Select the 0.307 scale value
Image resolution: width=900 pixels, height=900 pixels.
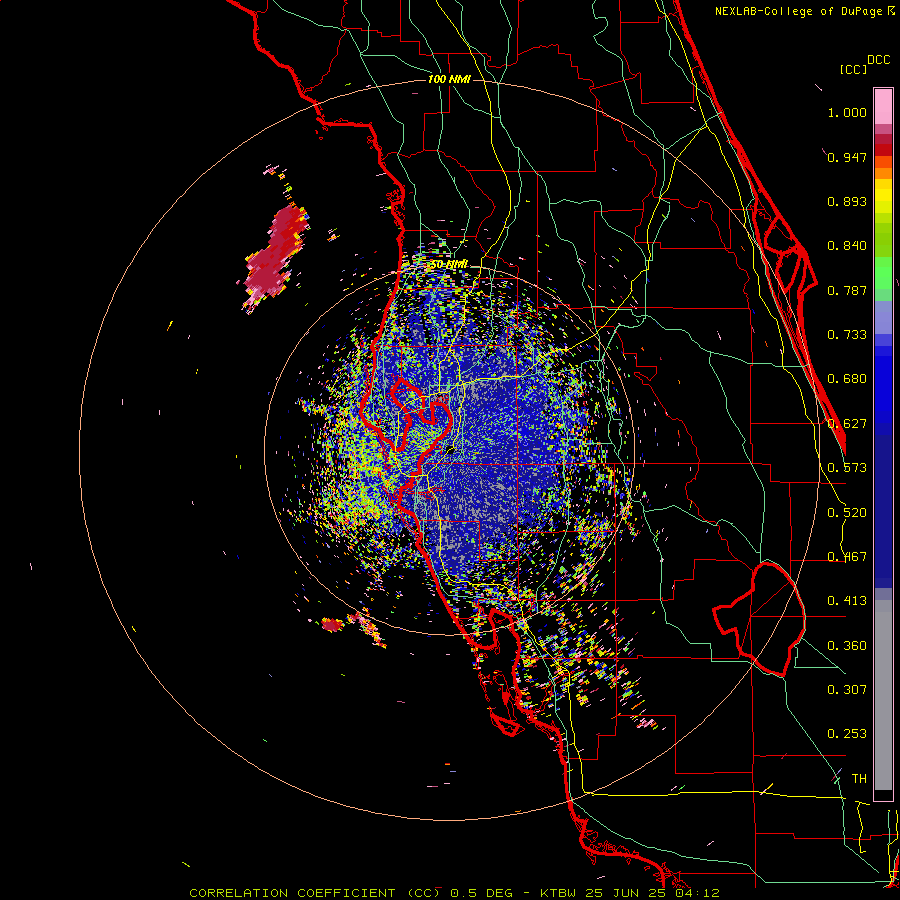point(847,689)
